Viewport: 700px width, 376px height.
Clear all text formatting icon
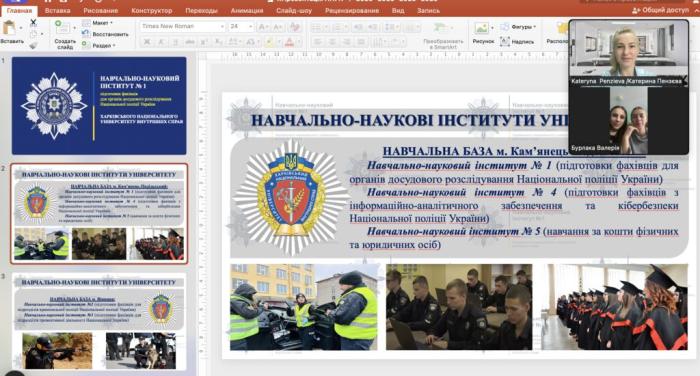click(295, 27)
